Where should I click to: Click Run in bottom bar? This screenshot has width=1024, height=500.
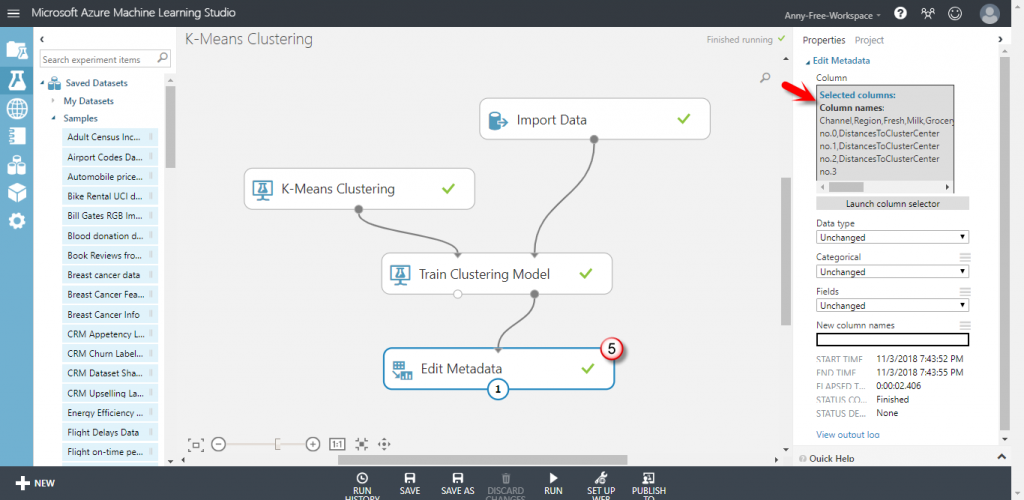(553, 484)
